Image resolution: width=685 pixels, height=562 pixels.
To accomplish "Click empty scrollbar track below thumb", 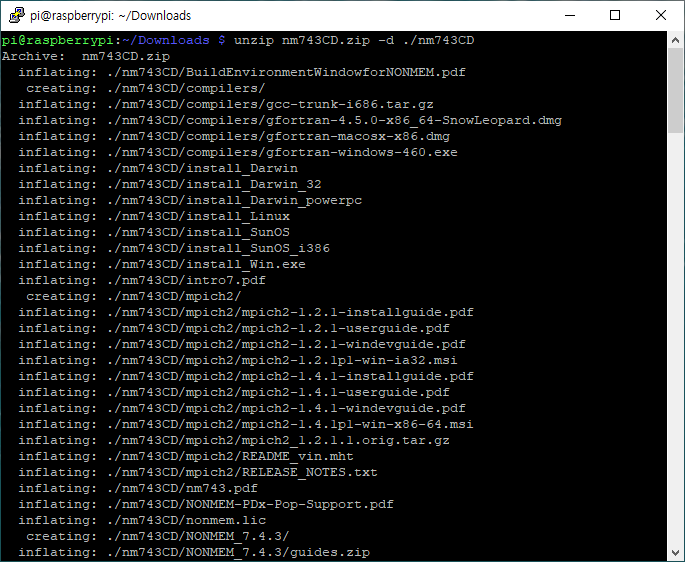I will (x=675, y=338).
